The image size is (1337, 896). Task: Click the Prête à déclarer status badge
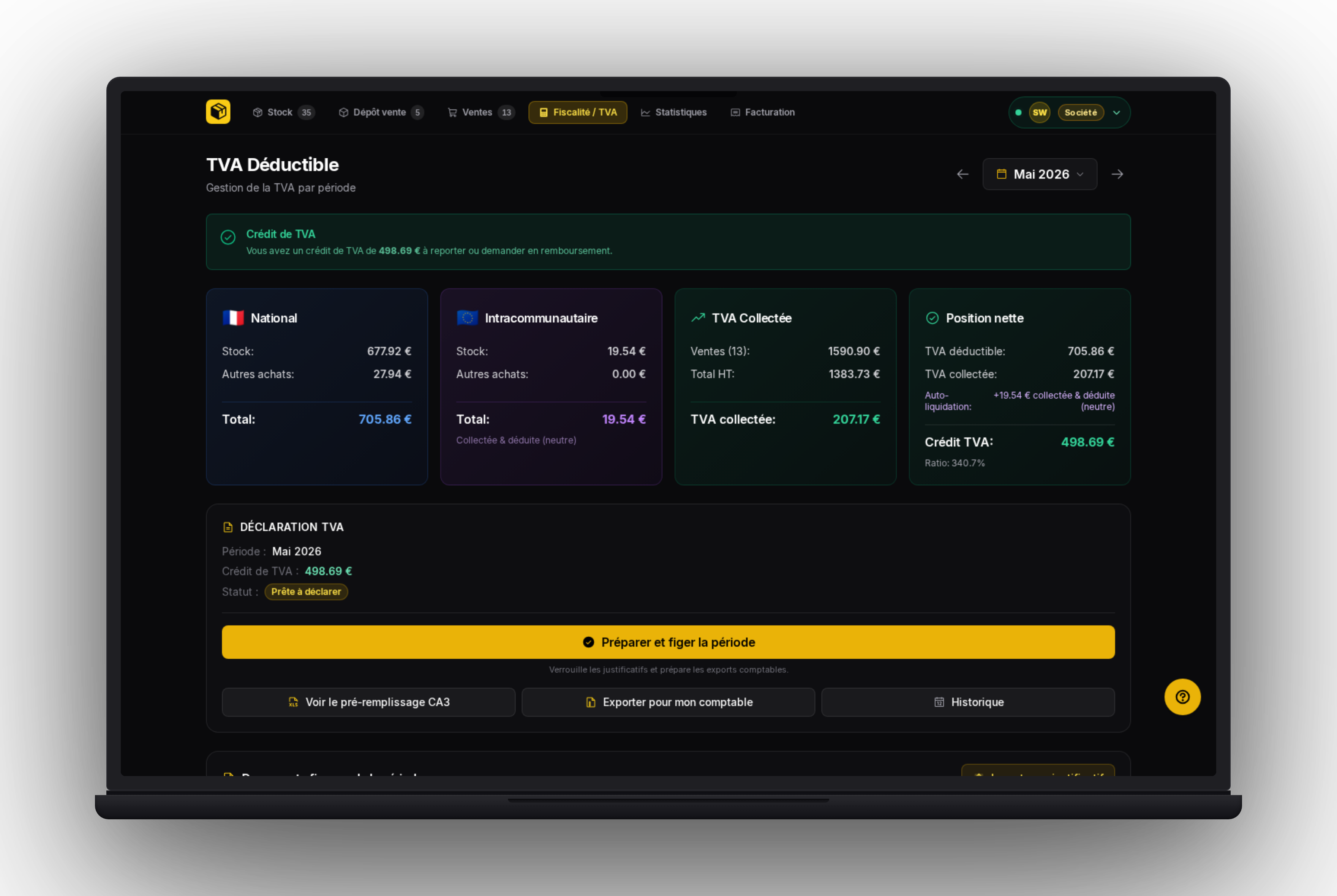306,592
